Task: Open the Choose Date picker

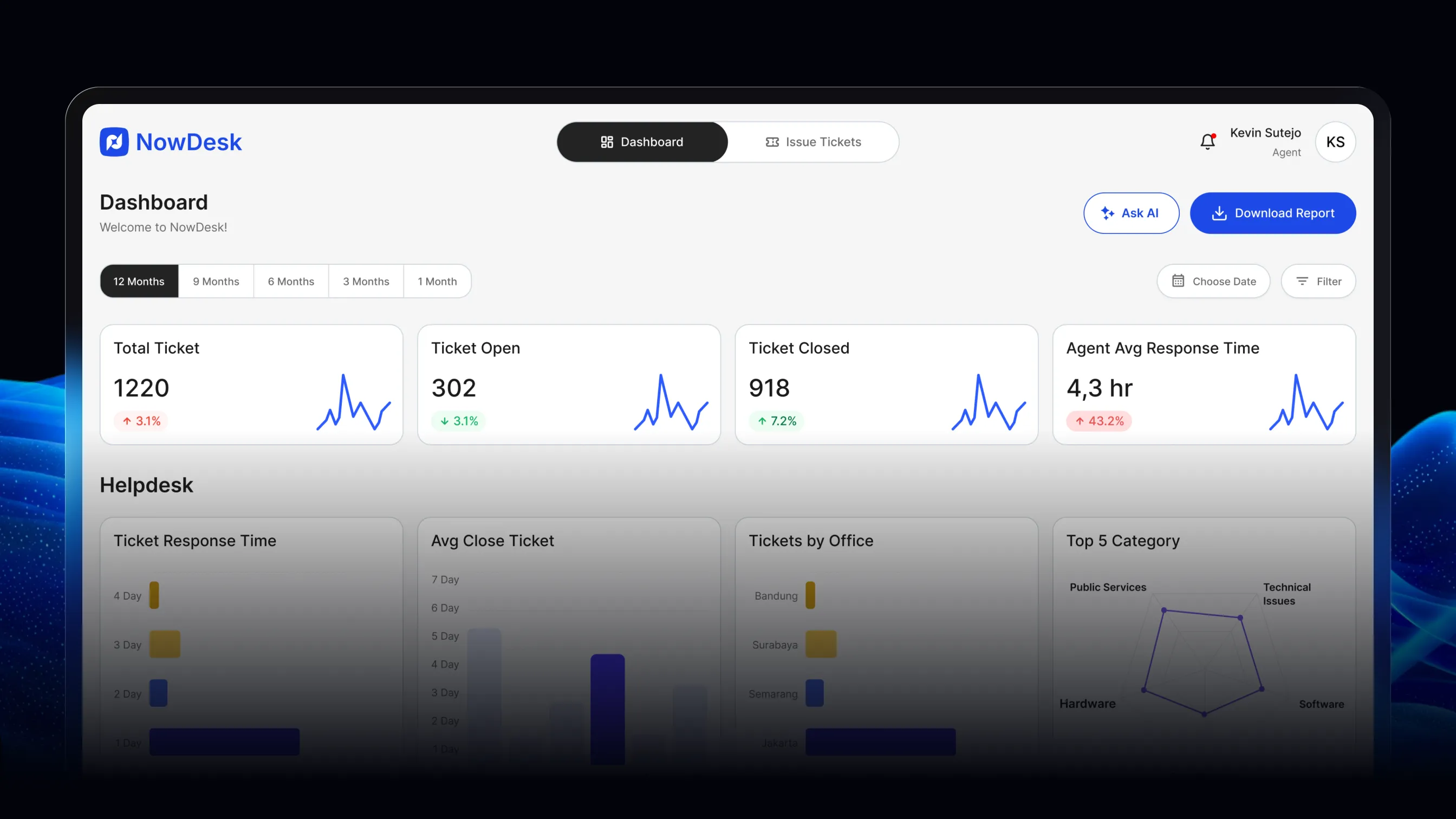Action: click(1213, 282)
